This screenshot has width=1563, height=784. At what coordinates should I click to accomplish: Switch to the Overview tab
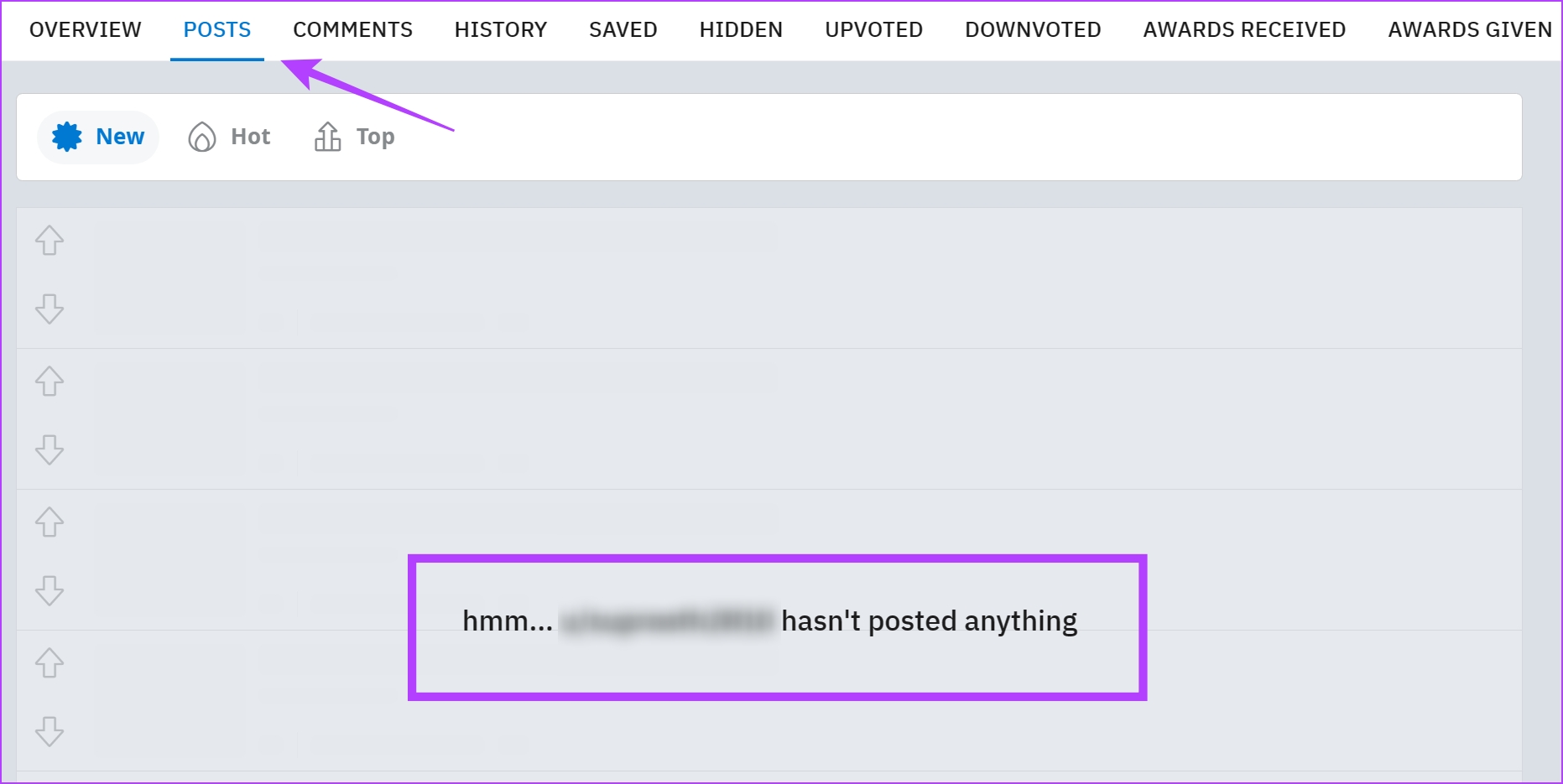tap(86, 29)
